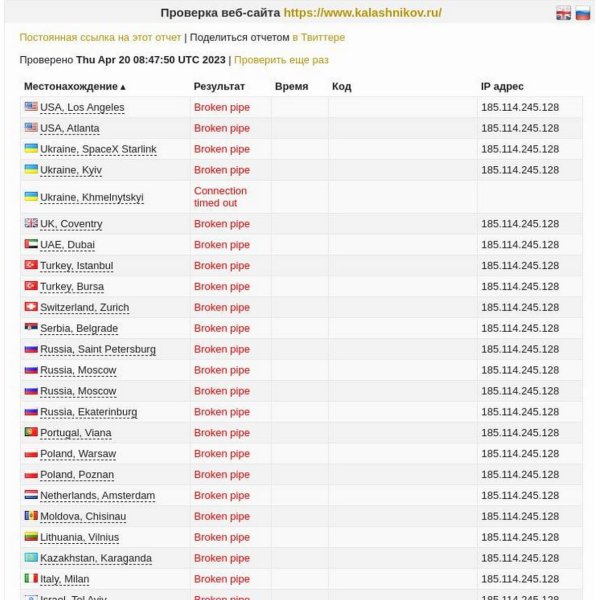Viewport: 595px width, 600px height.
Task: Sort table by IP адрес column header
Action: (502, 86)
